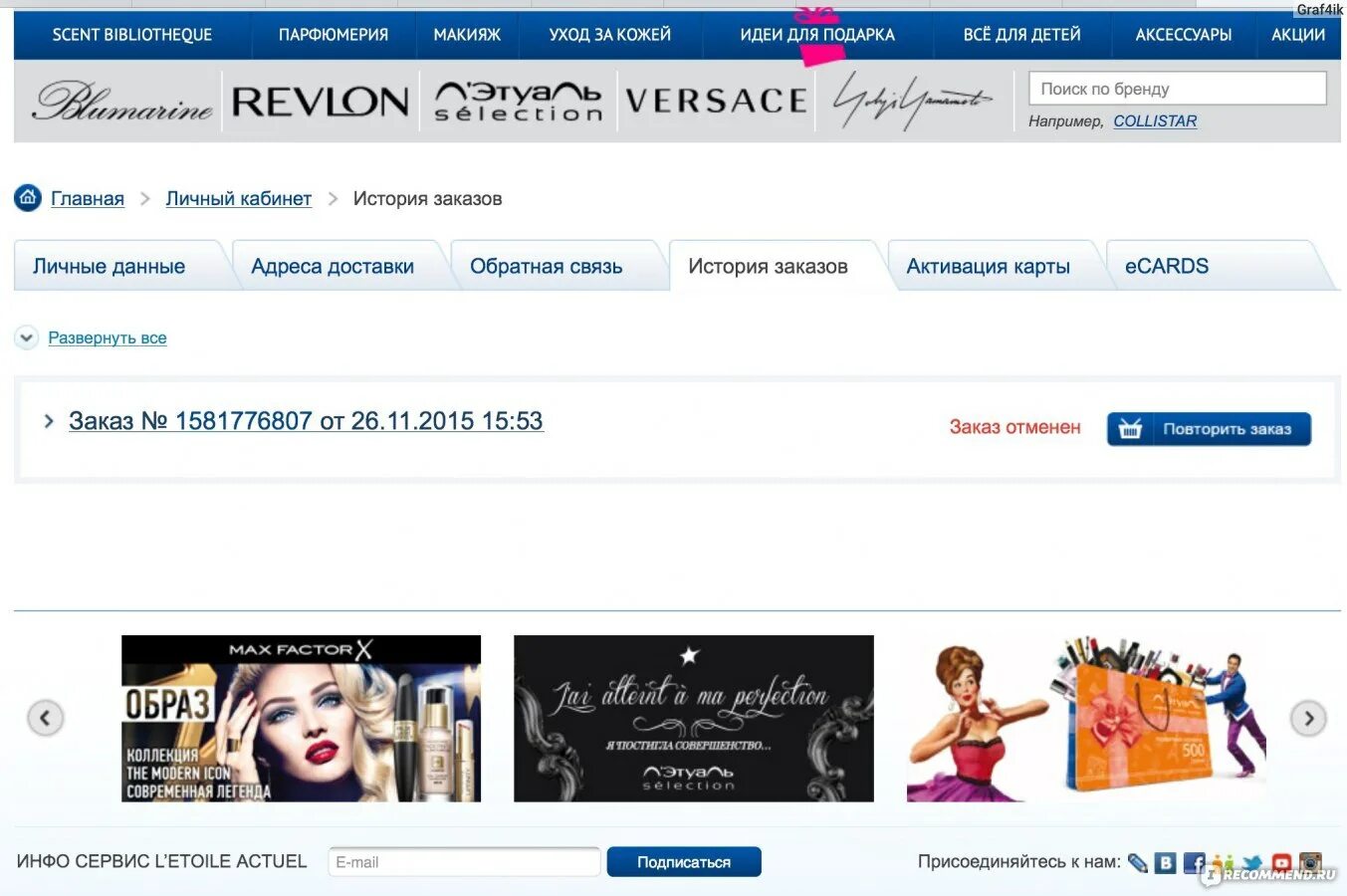
Task: Open the Blumarine brand logo
Action: (122, 101)
